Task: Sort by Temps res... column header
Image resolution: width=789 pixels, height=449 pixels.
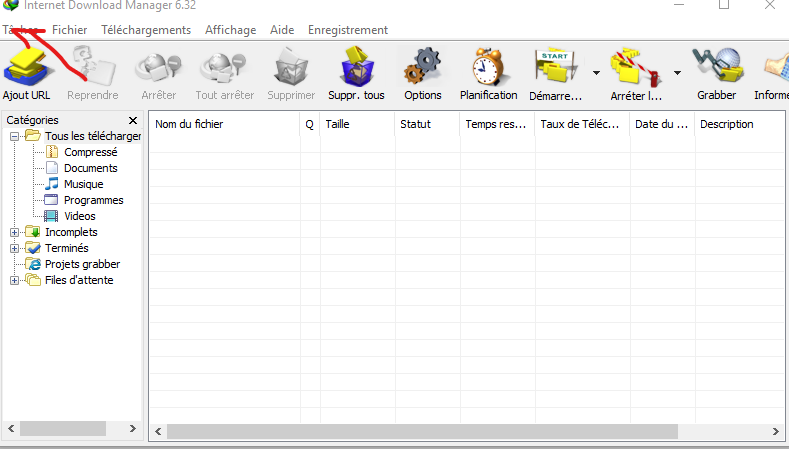Action: click(x=497, y=124)
